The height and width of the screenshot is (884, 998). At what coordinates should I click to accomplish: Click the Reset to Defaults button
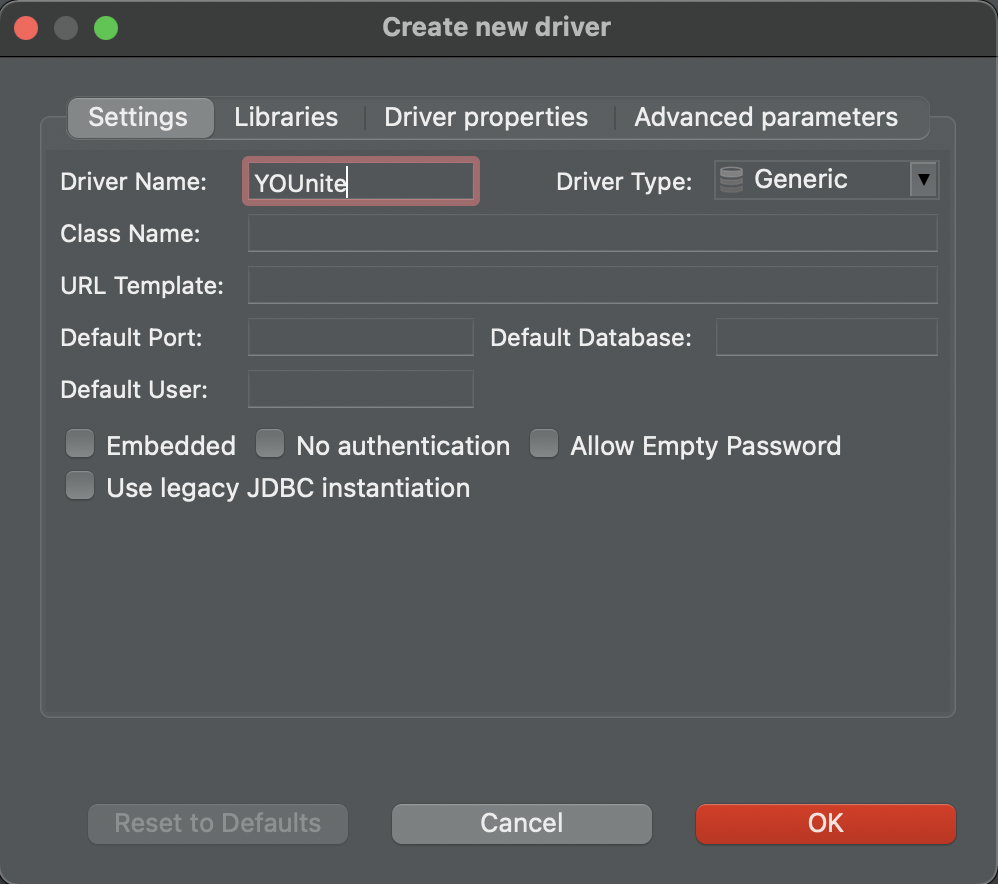[x=218, y=823]
